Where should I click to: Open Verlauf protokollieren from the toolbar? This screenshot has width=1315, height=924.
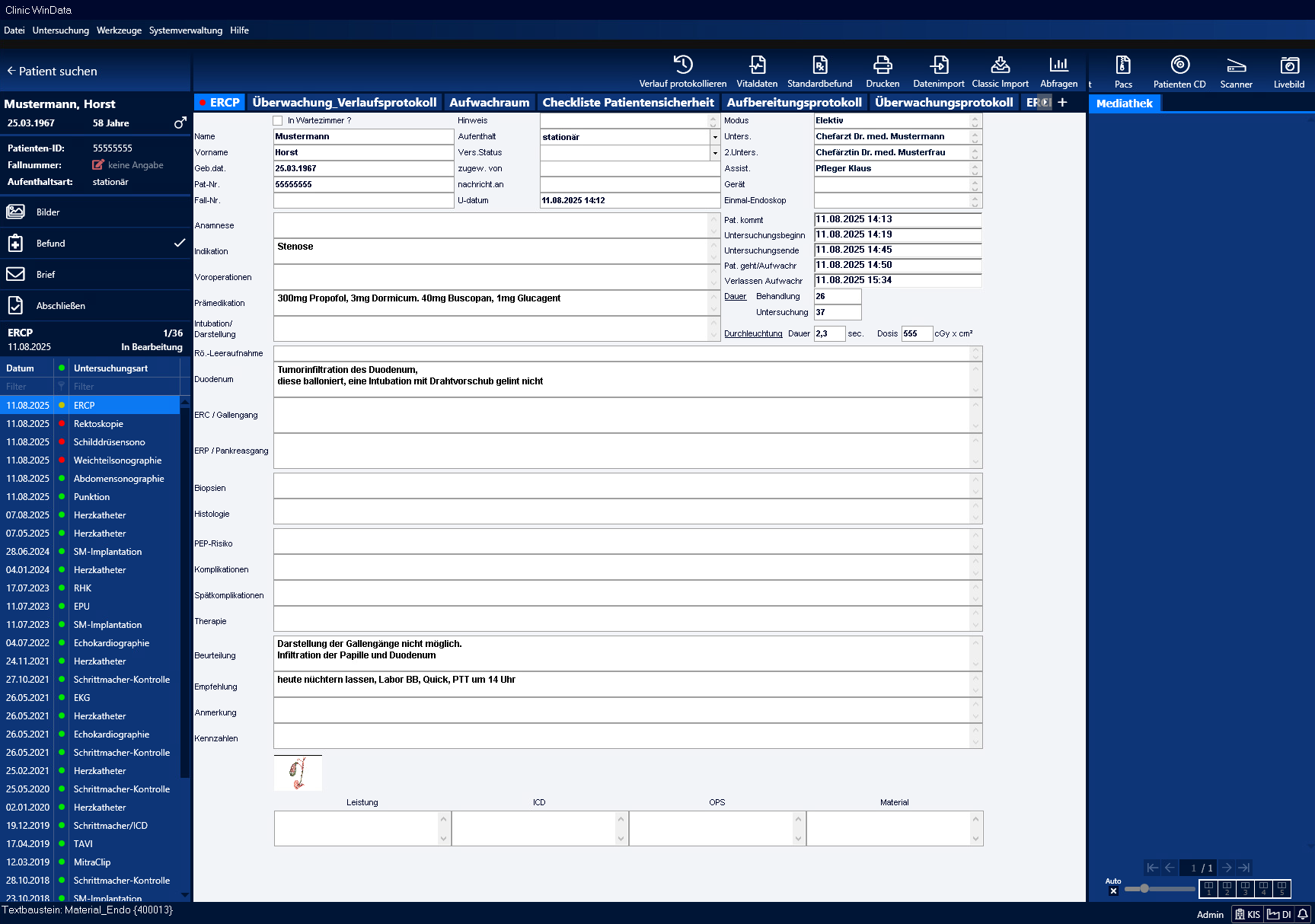coord(682,72)
